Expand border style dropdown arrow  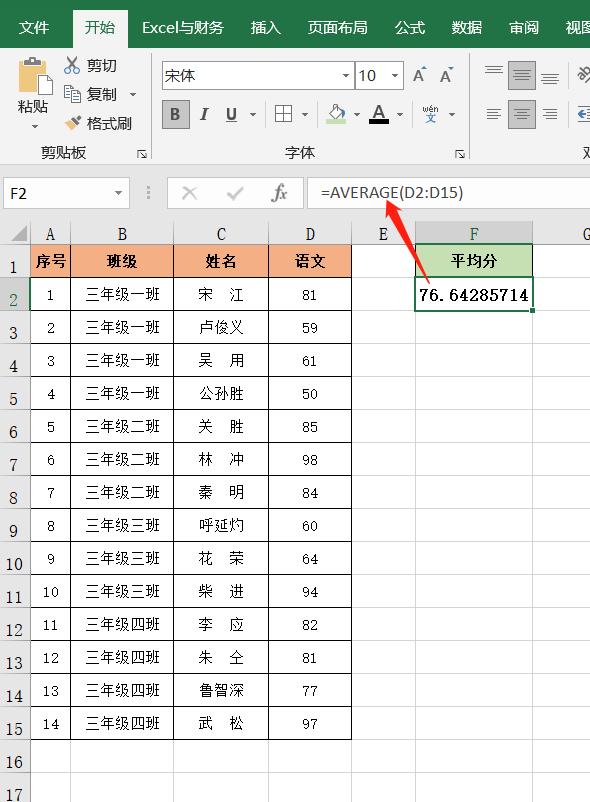coord(305,114)
